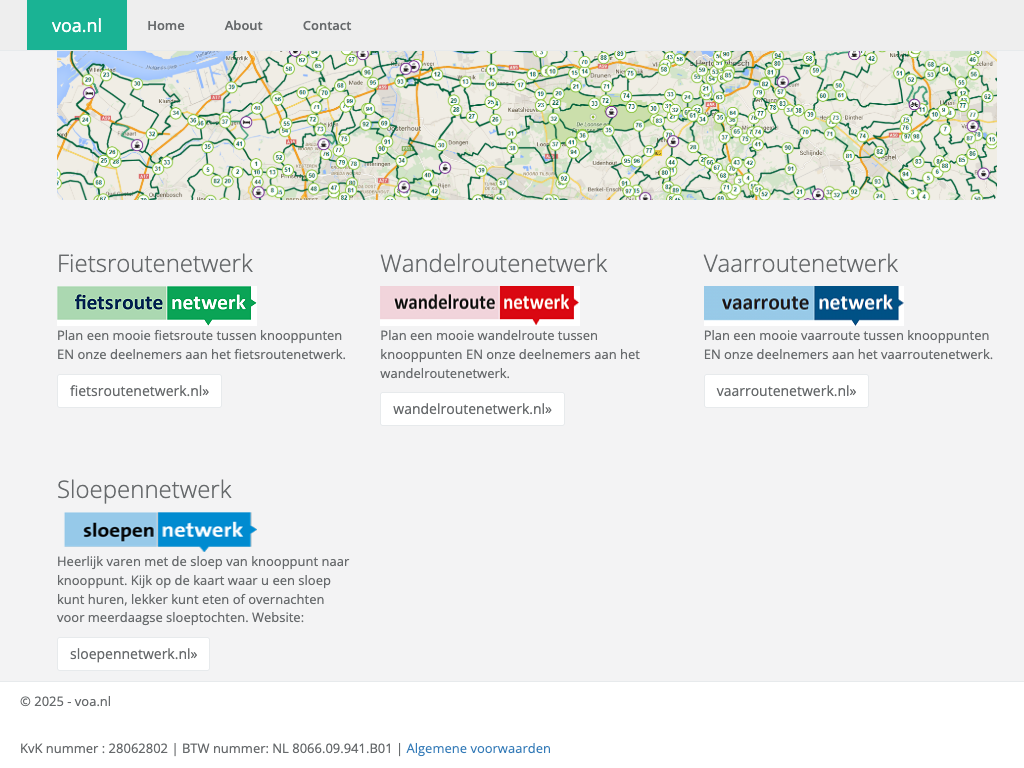Image resolution: width=1024 pixels, height=768 pixels.
Task: Open the Home menu item
Action: coord(166,26)
